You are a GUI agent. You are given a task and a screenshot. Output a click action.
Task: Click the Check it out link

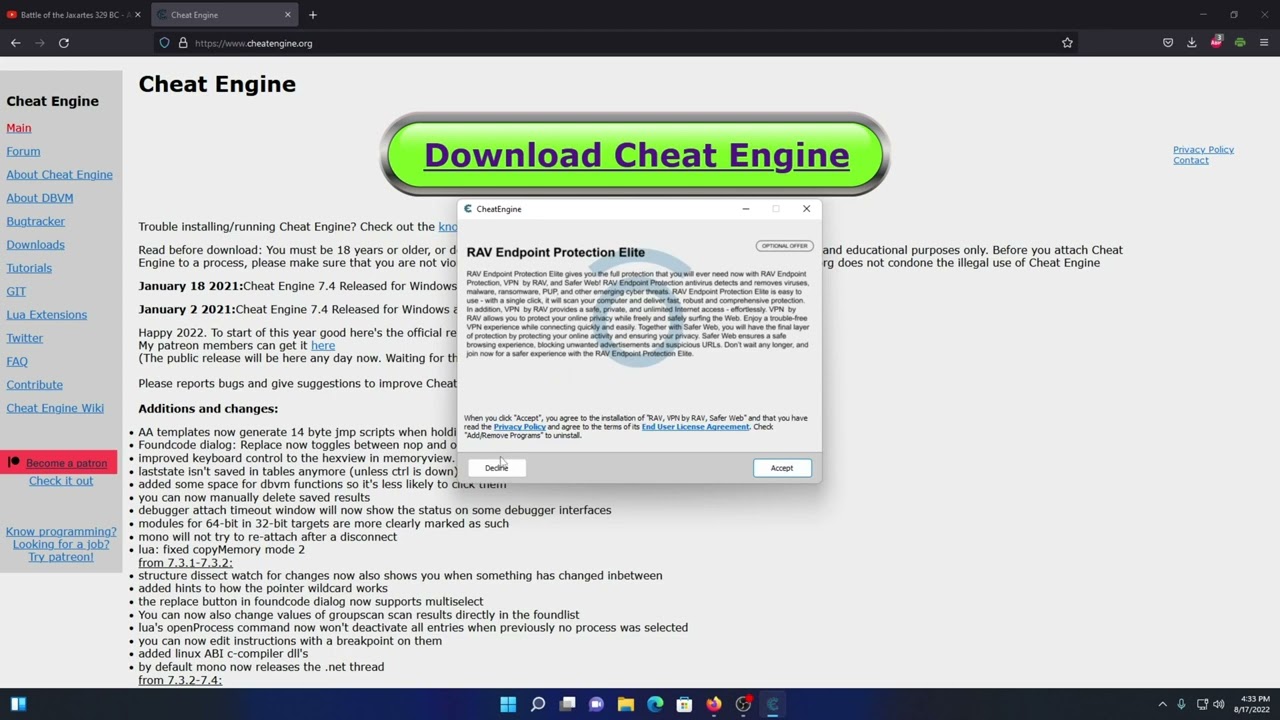pyautogui.click(x=61, y=481)
